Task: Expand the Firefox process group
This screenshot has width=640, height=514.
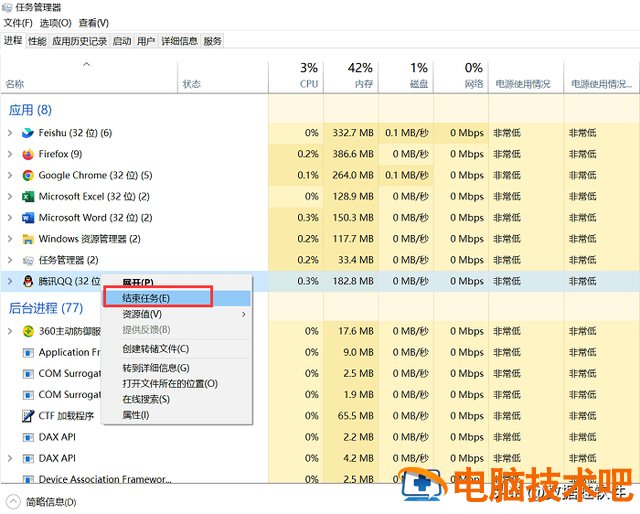Action: 10,154
